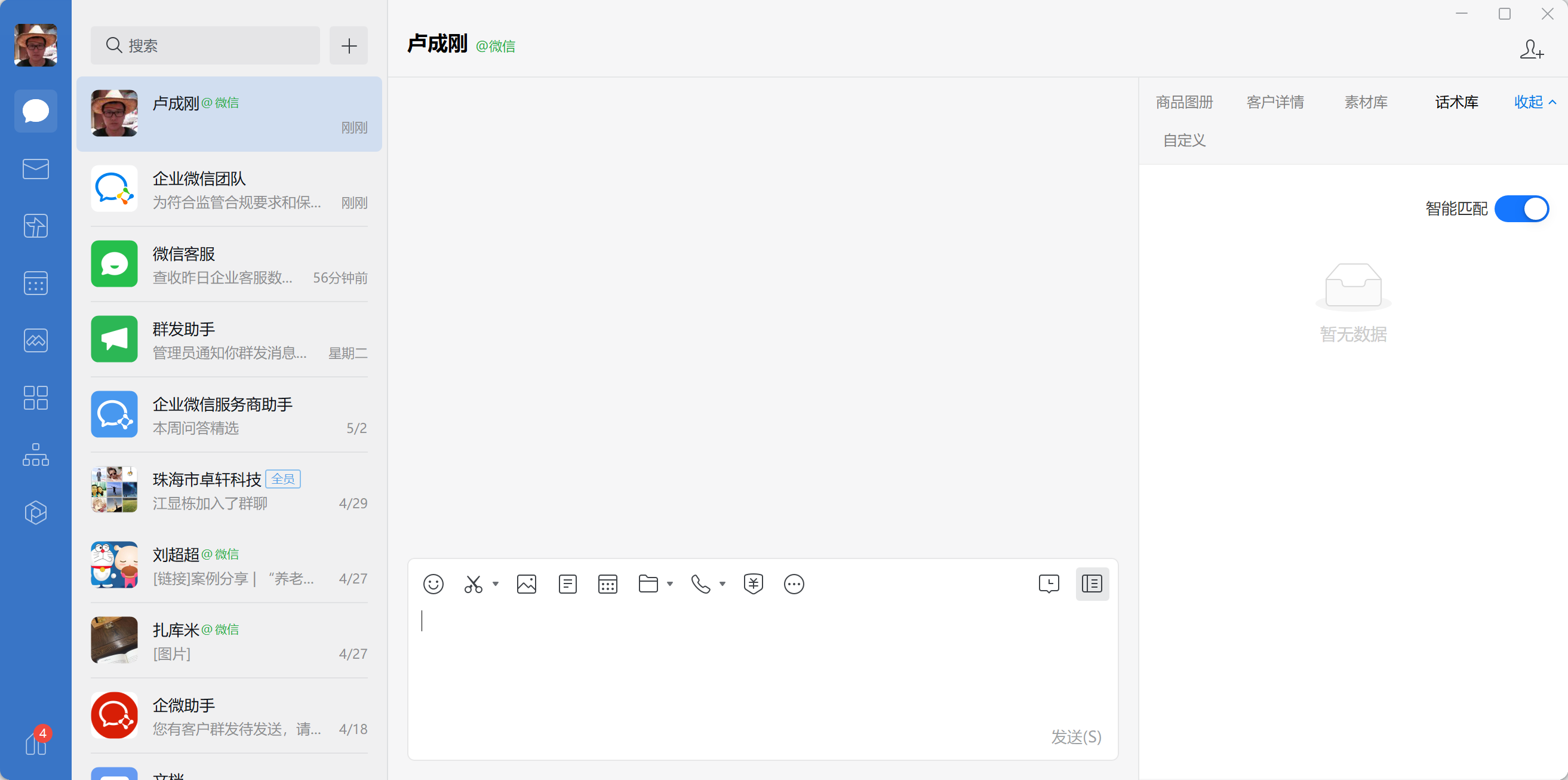
Task: Expand the screenshot options dropdown arrow
Action: point(496,584)
